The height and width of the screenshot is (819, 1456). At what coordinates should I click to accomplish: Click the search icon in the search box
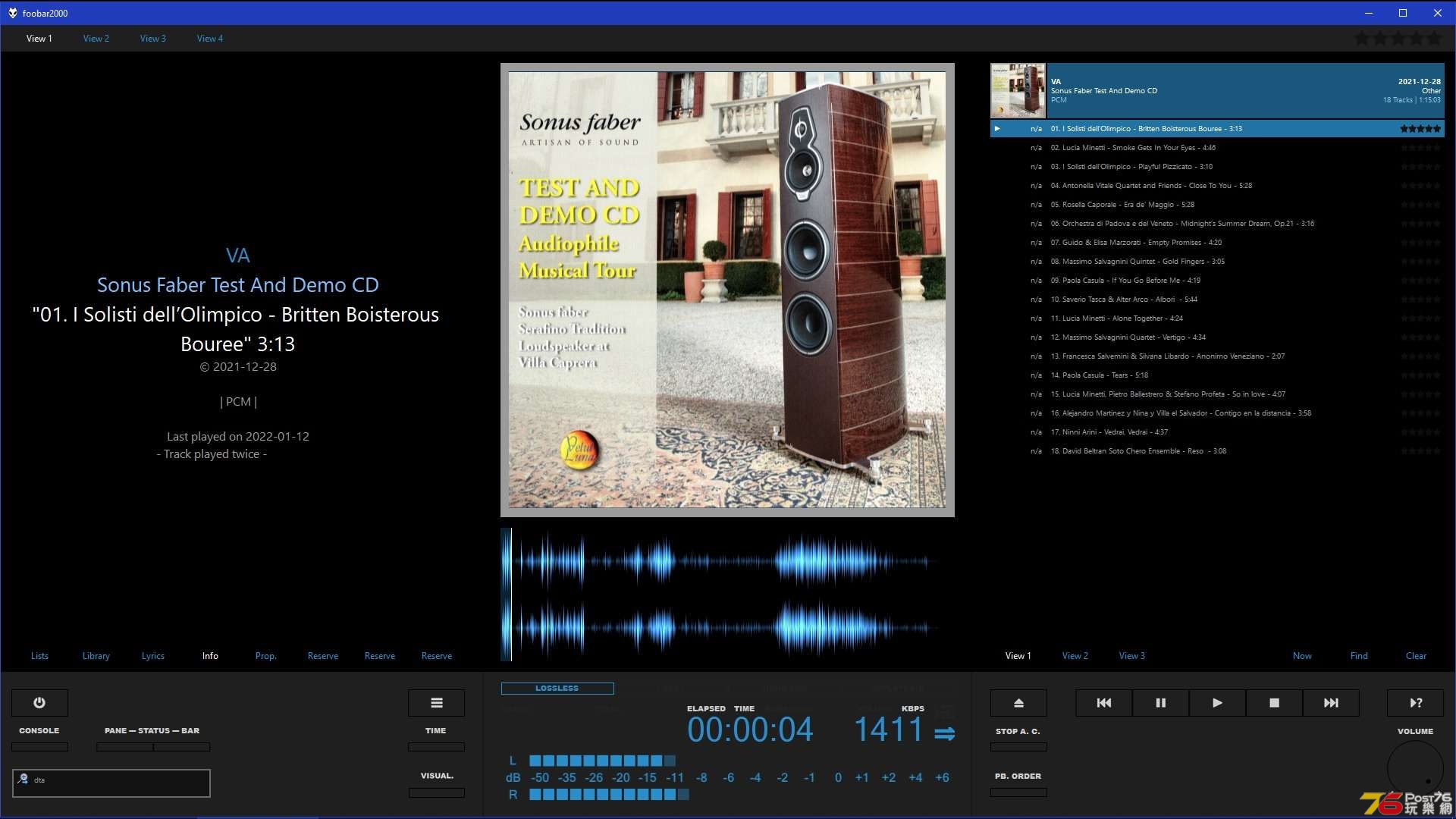24,779
